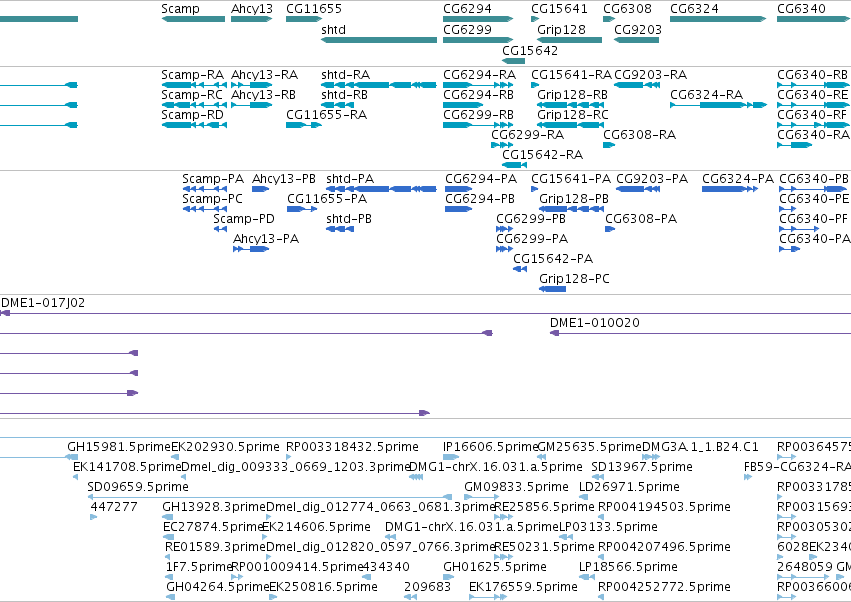Select transcript shtd-RA
The image size is (851, 602).
click(x=345, y=75)
